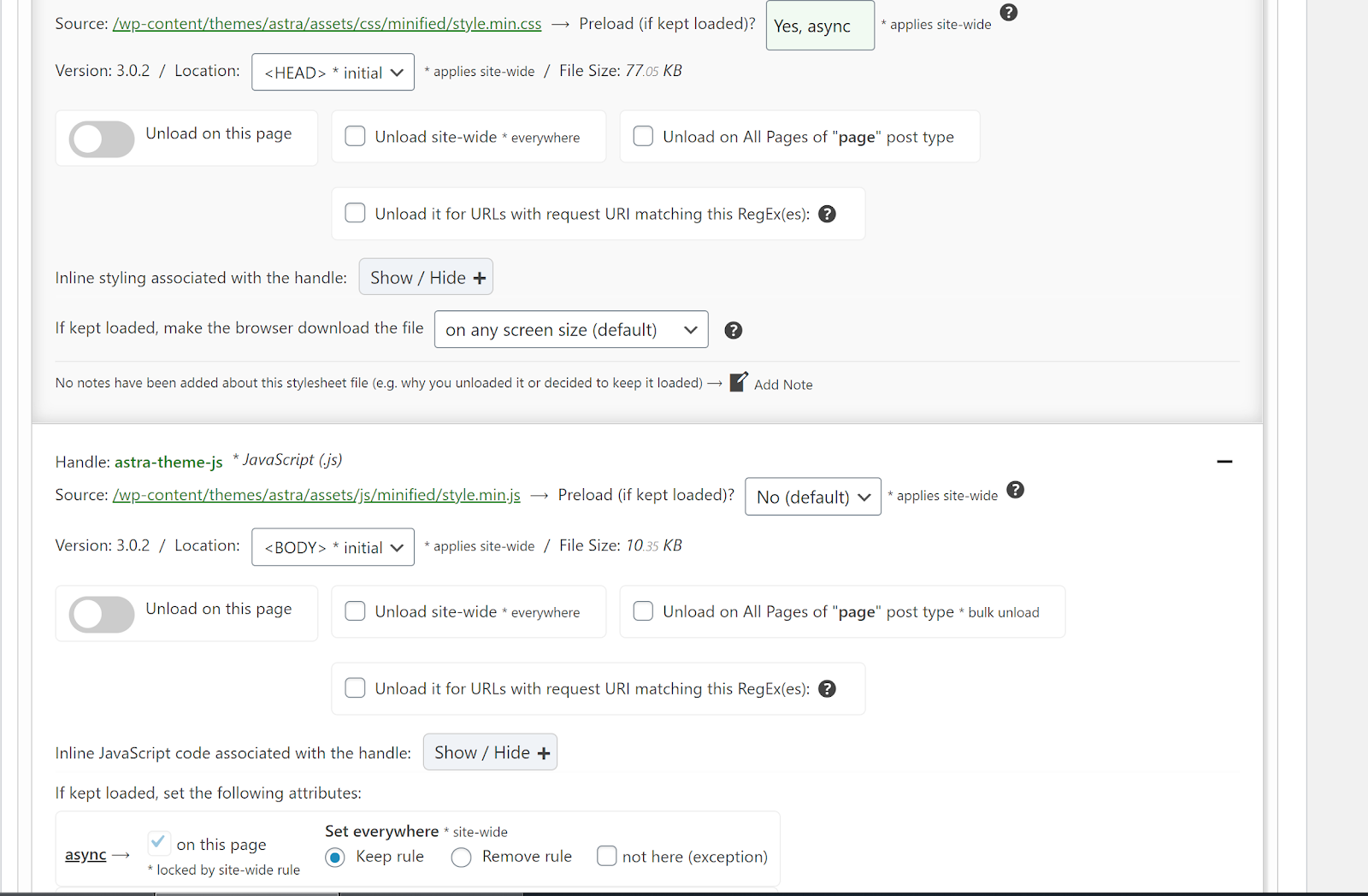
Task: Select the Remove rule radio button
Action: pos(461,857)
